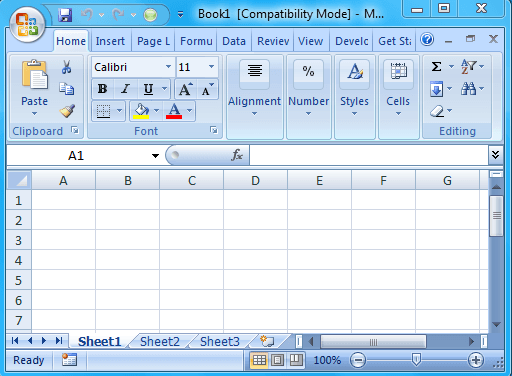Expand the Alignment group
512x376 pixels.
pos(255,97)
